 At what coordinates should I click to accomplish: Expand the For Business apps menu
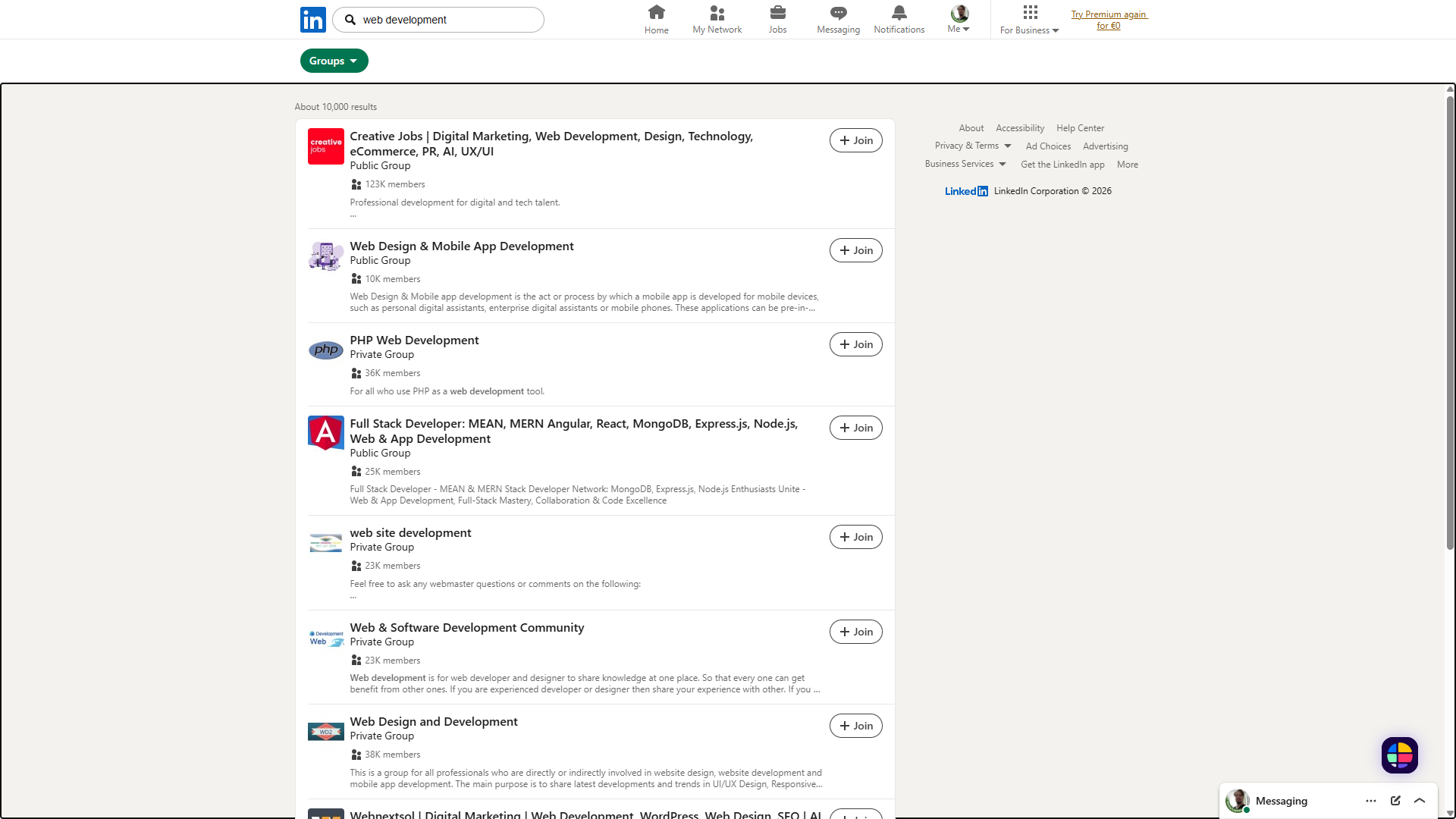pos(1030,20)
